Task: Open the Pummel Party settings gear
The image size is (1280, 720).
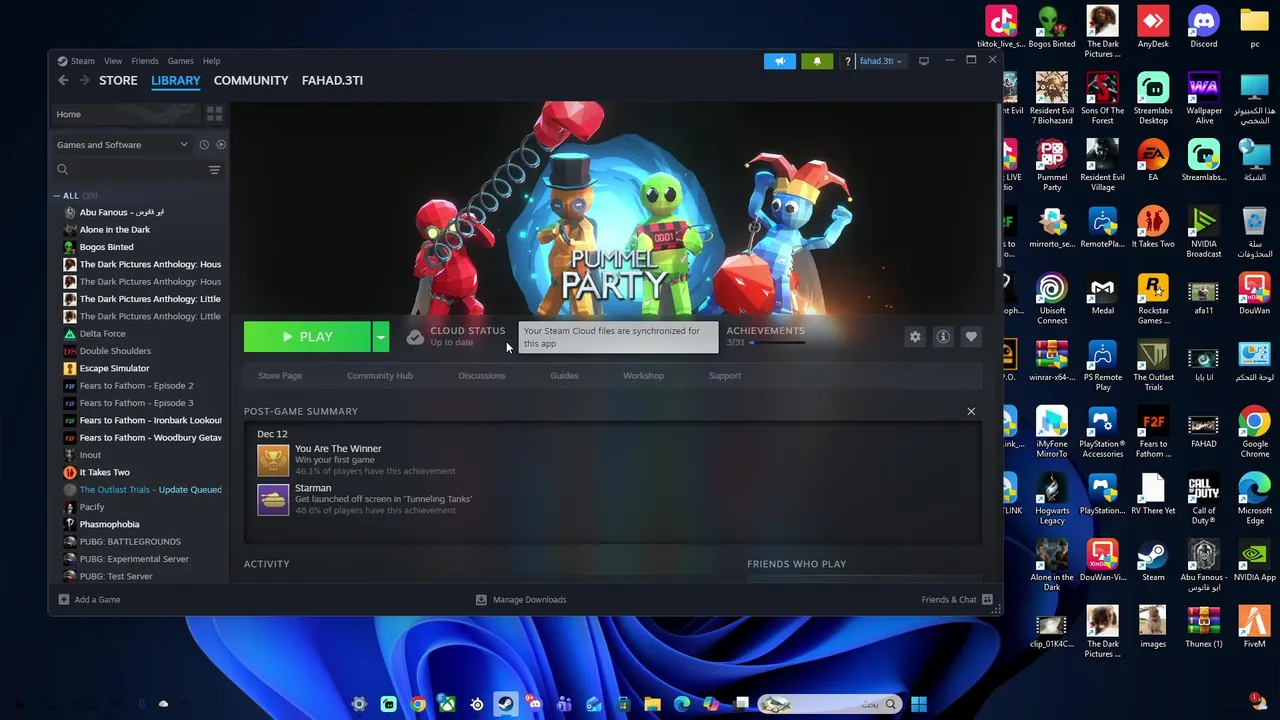Action: tap(915, 337)
